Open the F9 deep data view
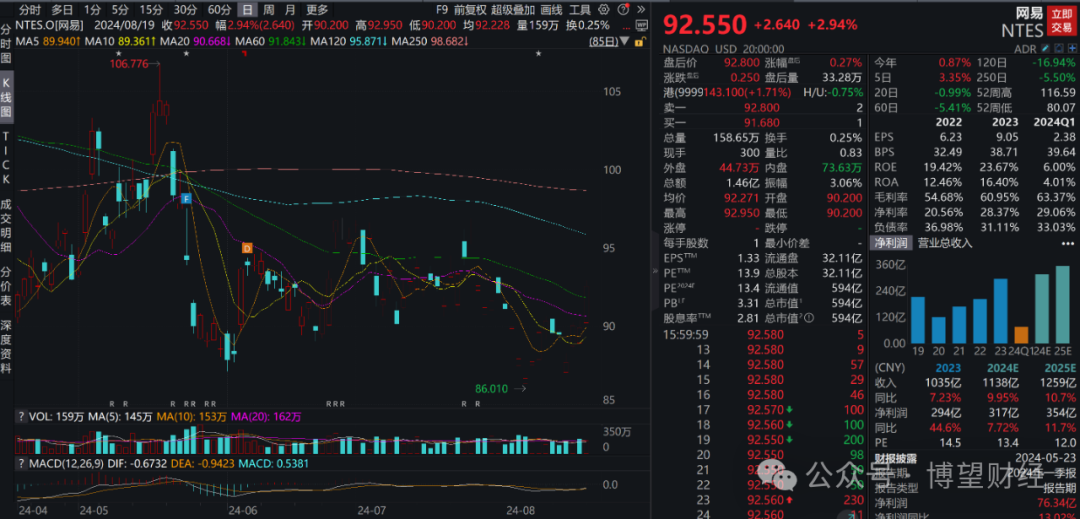 pyautogui.click(x=442, y=10)
